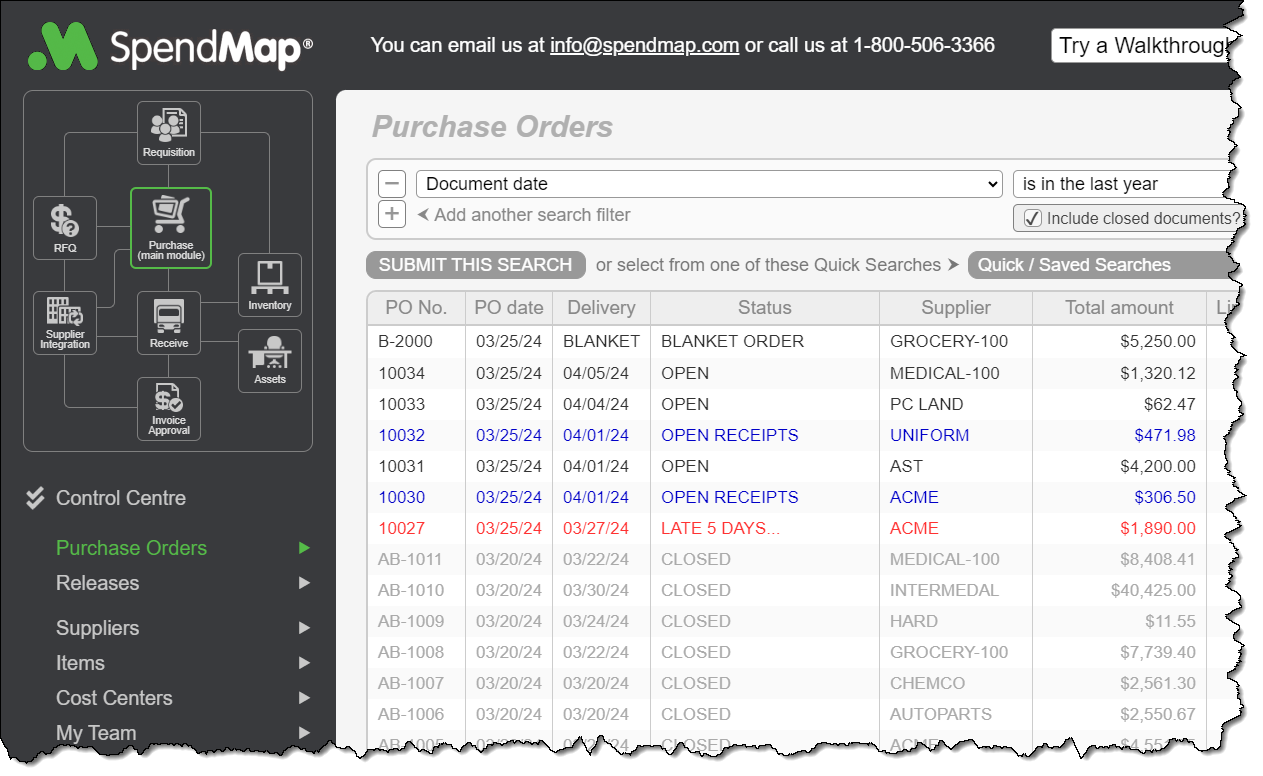Open the Purchase Orders sidebar menu
Viewport: 1263px width, 776px height.
tap(131, 548)
